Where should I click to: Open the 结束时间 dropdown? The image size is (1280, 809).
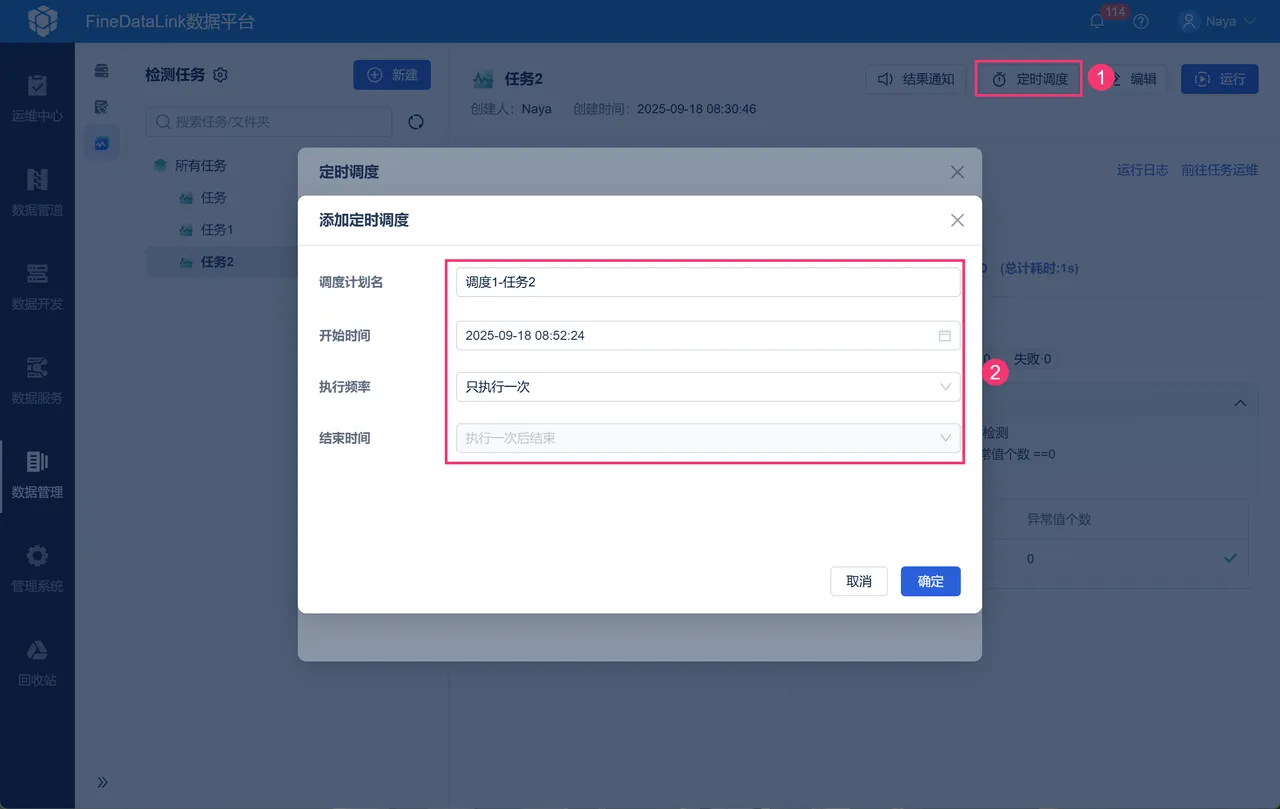[708, 438]
